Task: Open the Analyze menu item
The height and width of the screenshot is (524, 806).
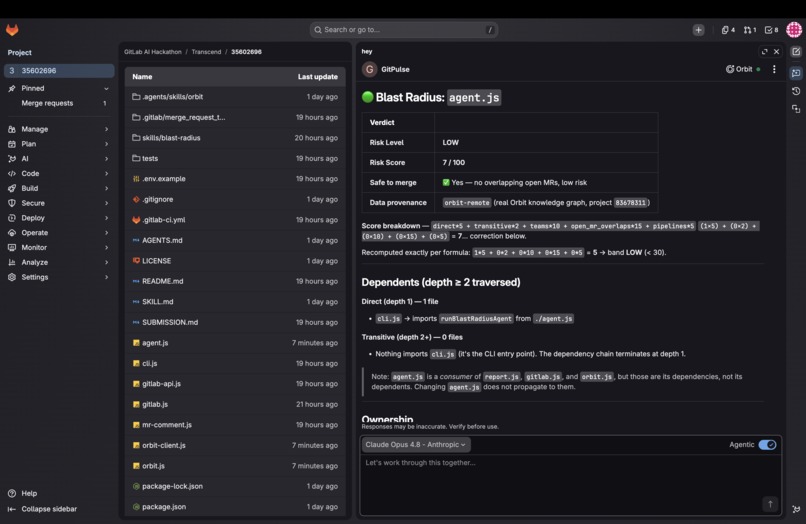Action: point(59,262)
